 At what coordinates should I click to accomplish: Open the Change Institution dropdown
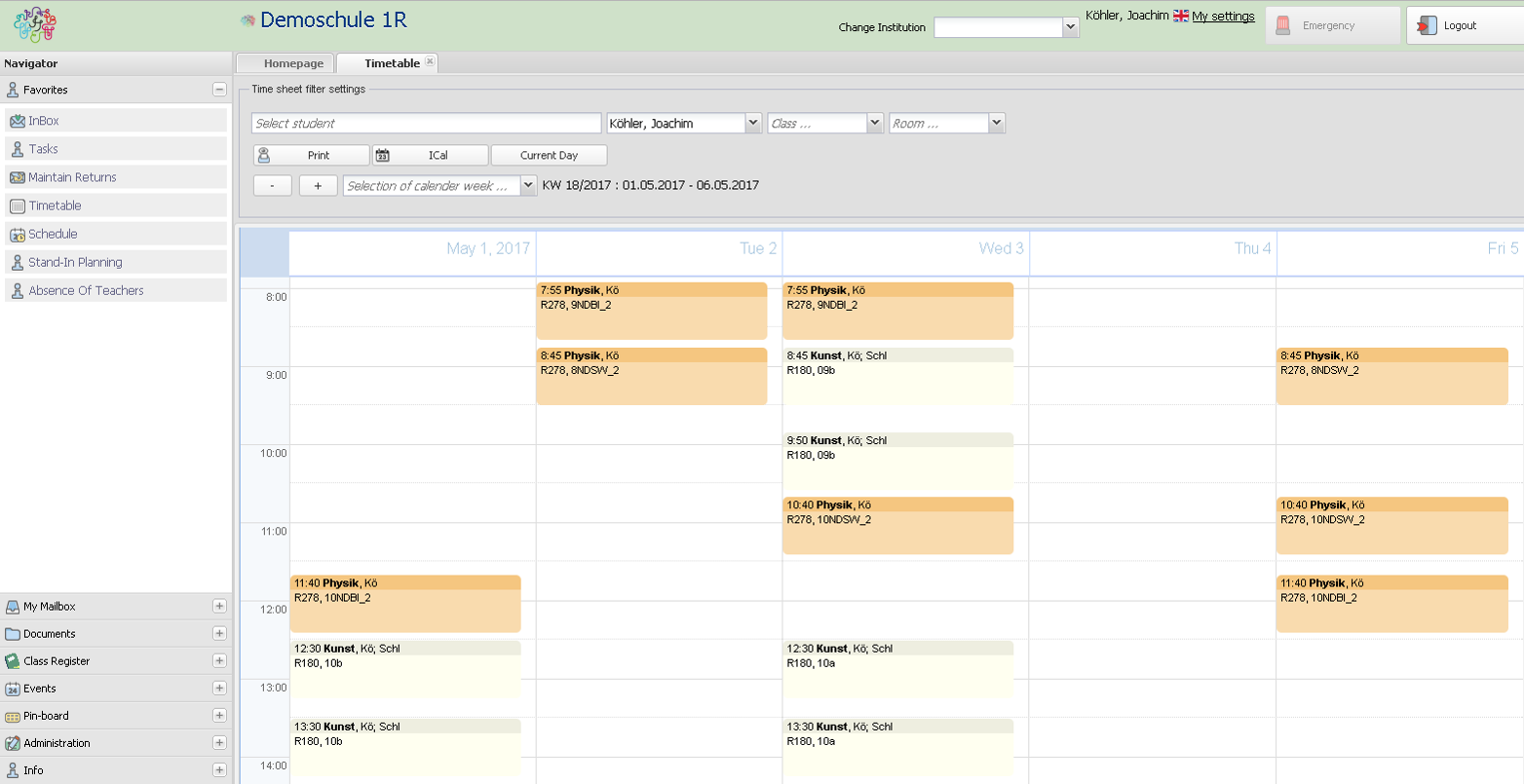(x=1070, y=27)
